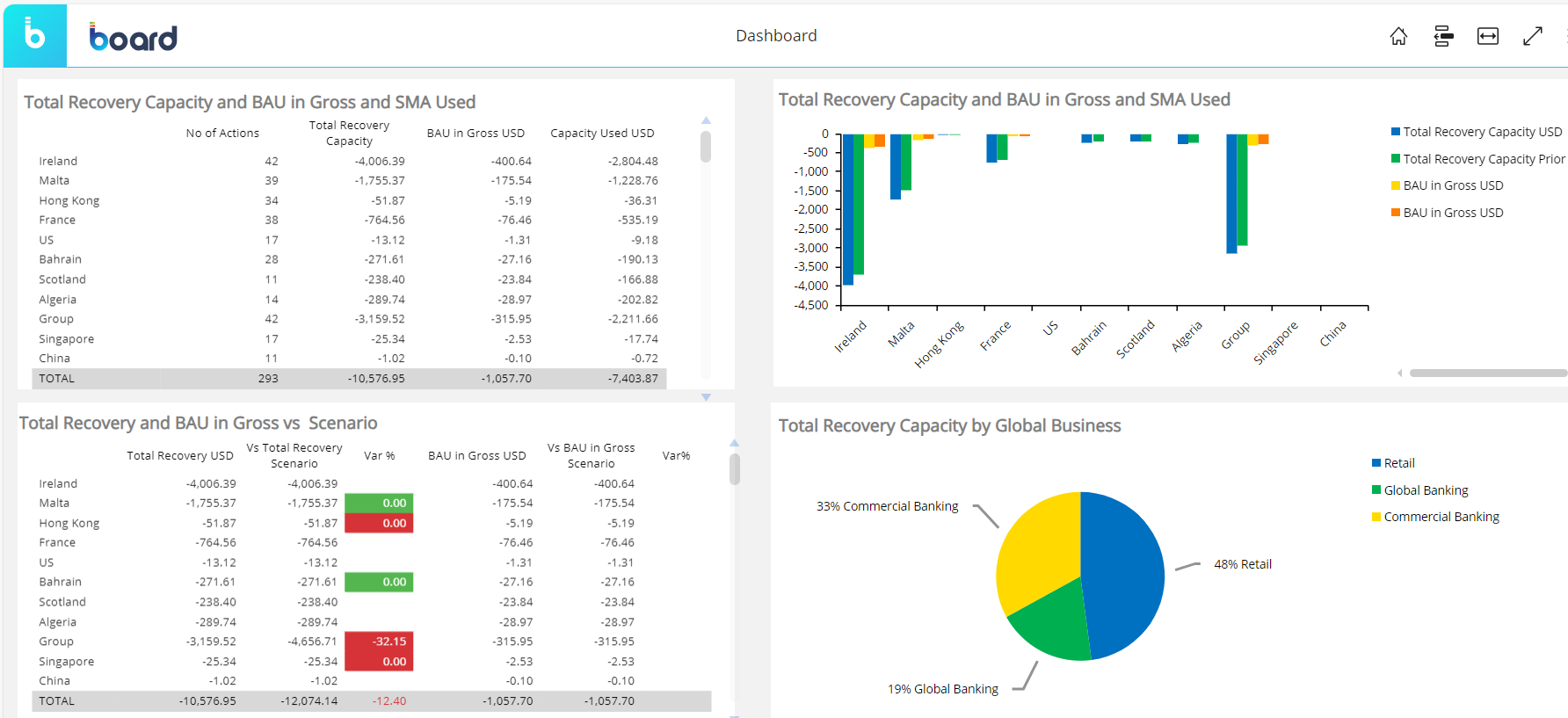Click the 'Var%' last column header

click(676, 456)
